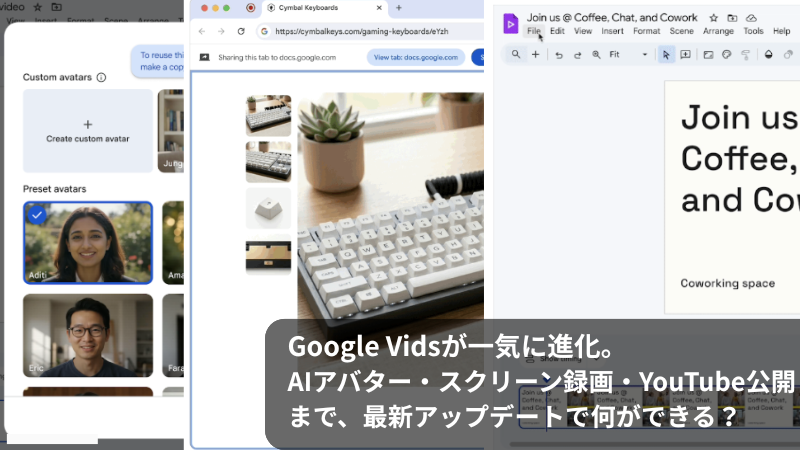Click the add comment icon in toolbar

tap(686, 54)
